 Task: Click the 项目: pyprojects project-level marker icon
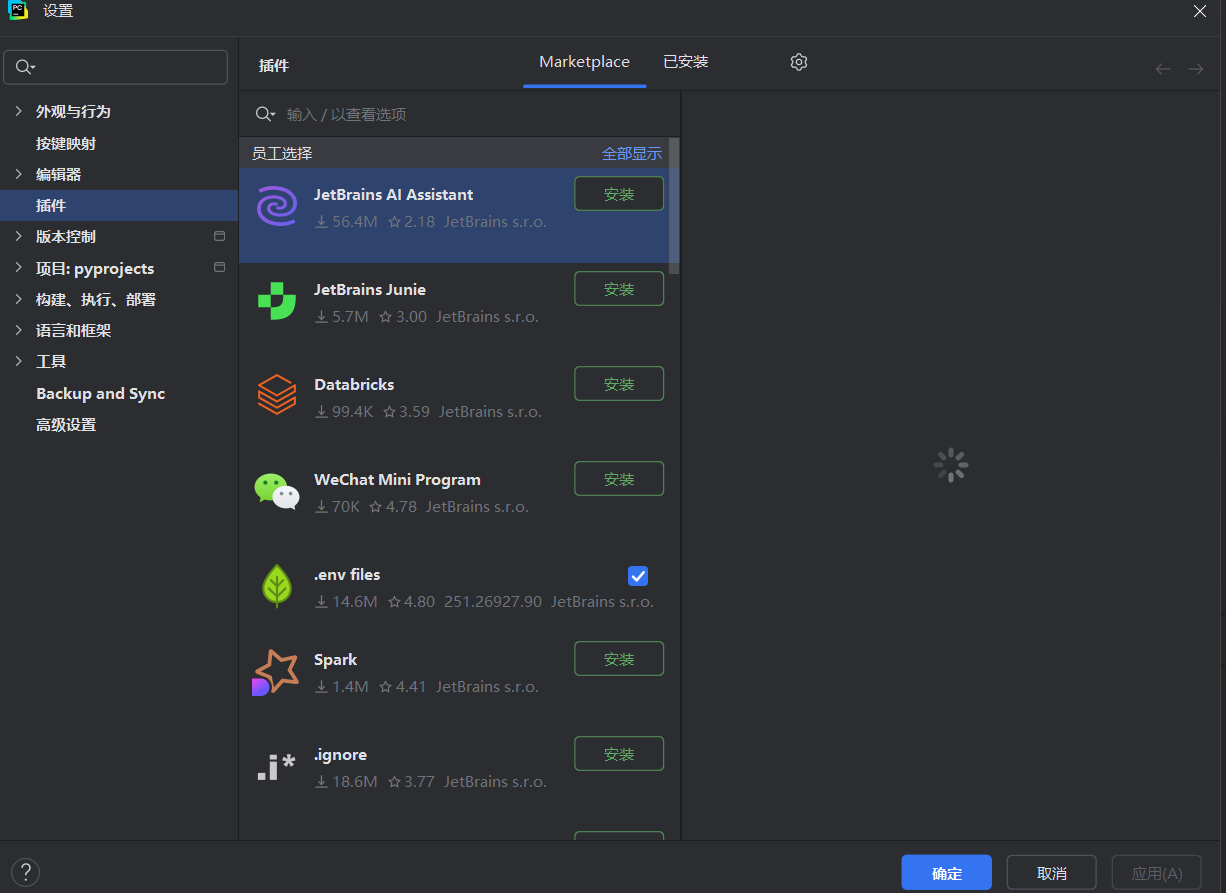point(220,268)
